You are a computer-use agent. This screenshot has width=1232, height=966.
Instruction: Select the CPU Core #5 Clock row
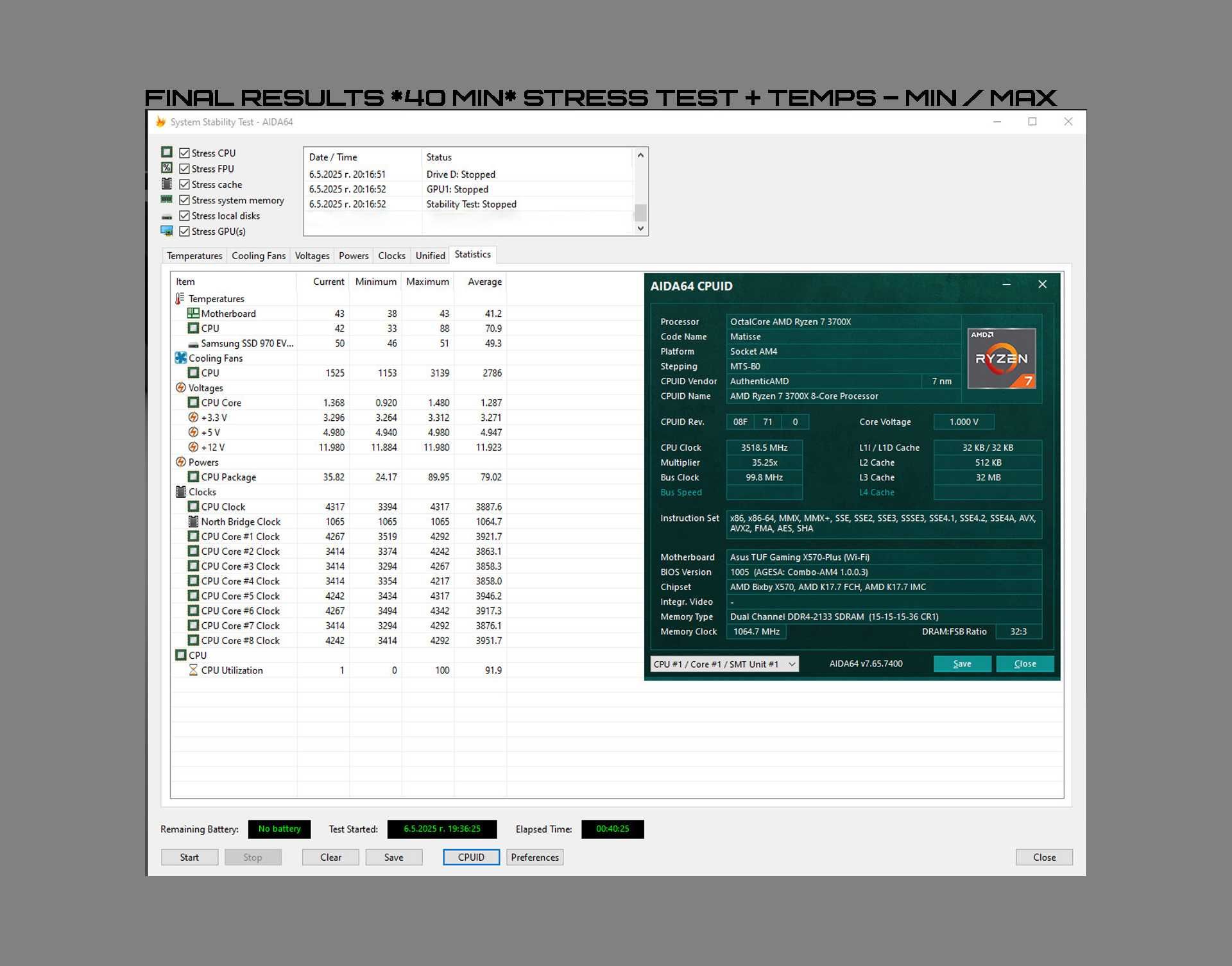[x=339, y=596]
